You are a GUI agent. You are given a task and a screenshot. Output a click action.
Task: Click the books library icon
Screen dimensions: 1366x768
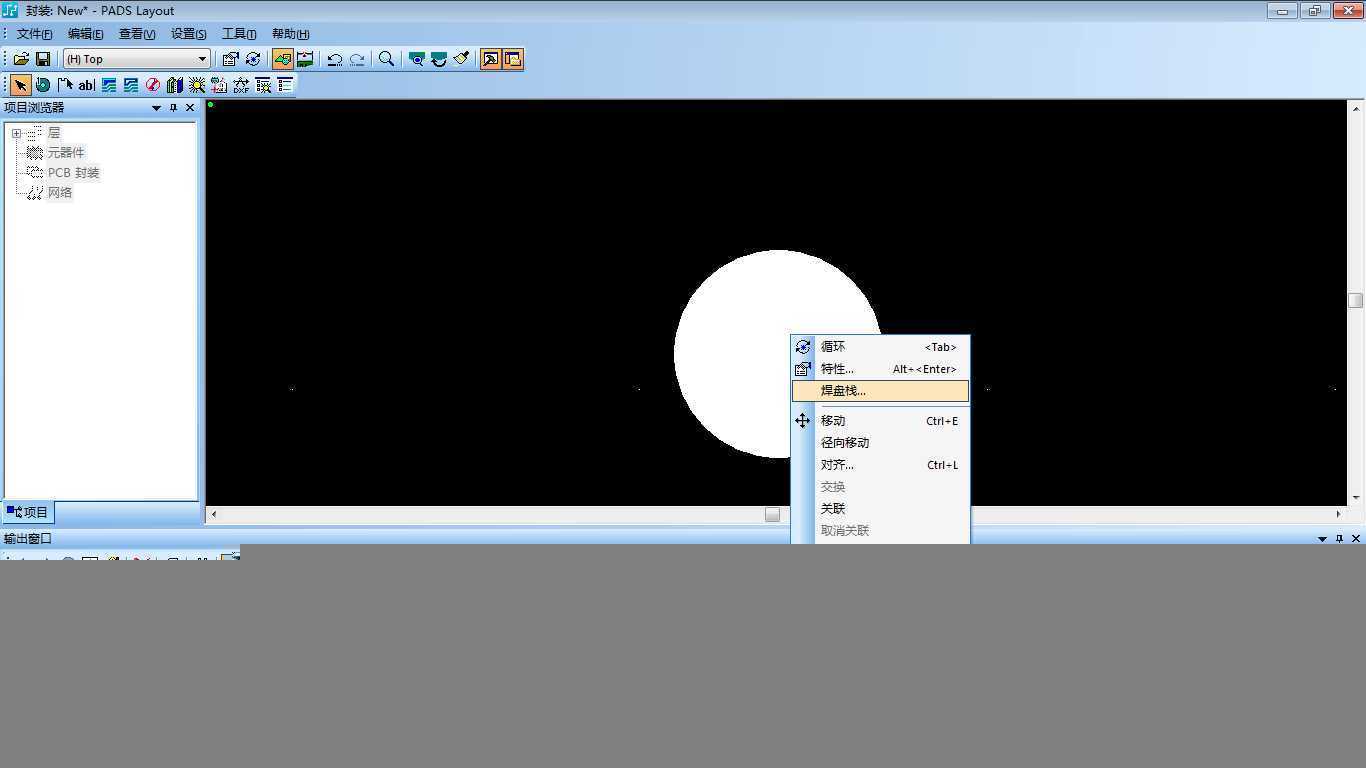point(175,85)
